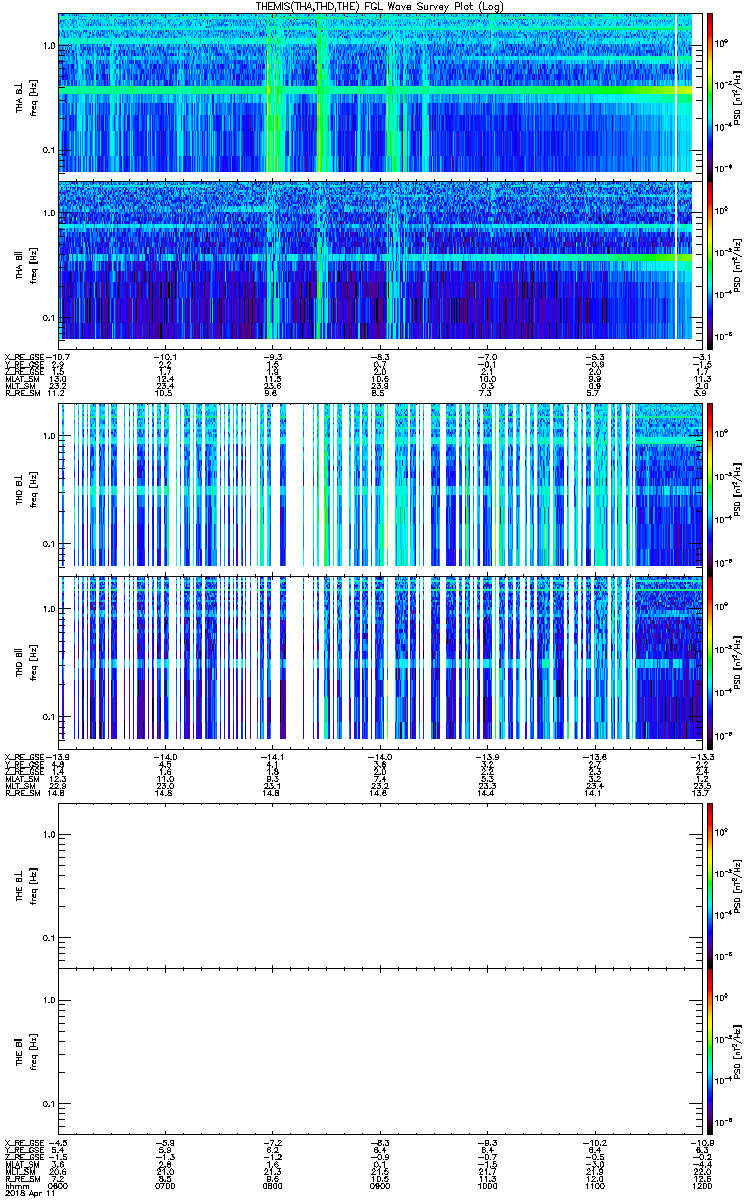
Task: Click the 0.1 frequency tick on THE B∥ axis
Action: [49, 1104]
